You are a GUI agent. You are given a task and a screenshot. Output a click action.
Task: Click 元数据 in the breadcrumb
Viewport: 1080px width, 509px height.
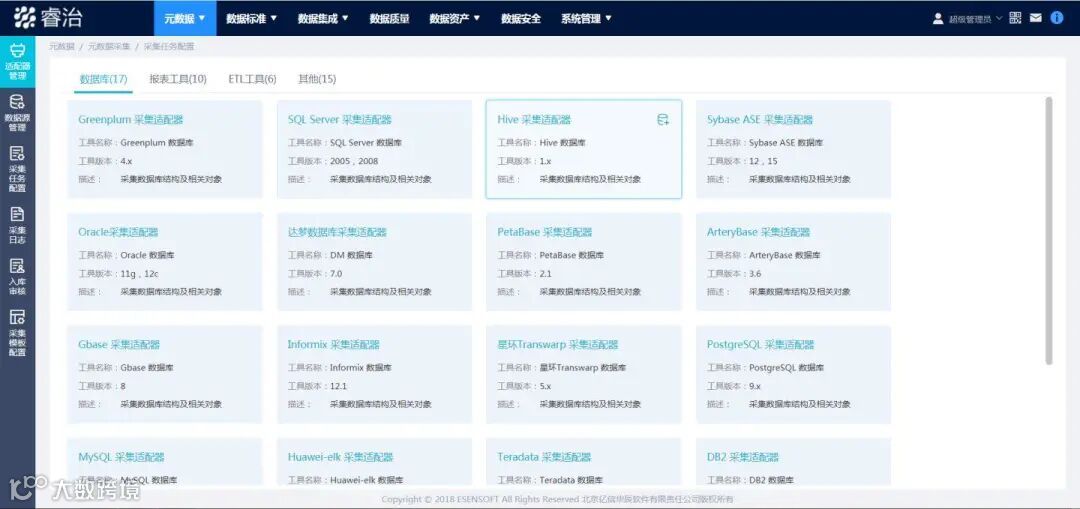[61, 47]
